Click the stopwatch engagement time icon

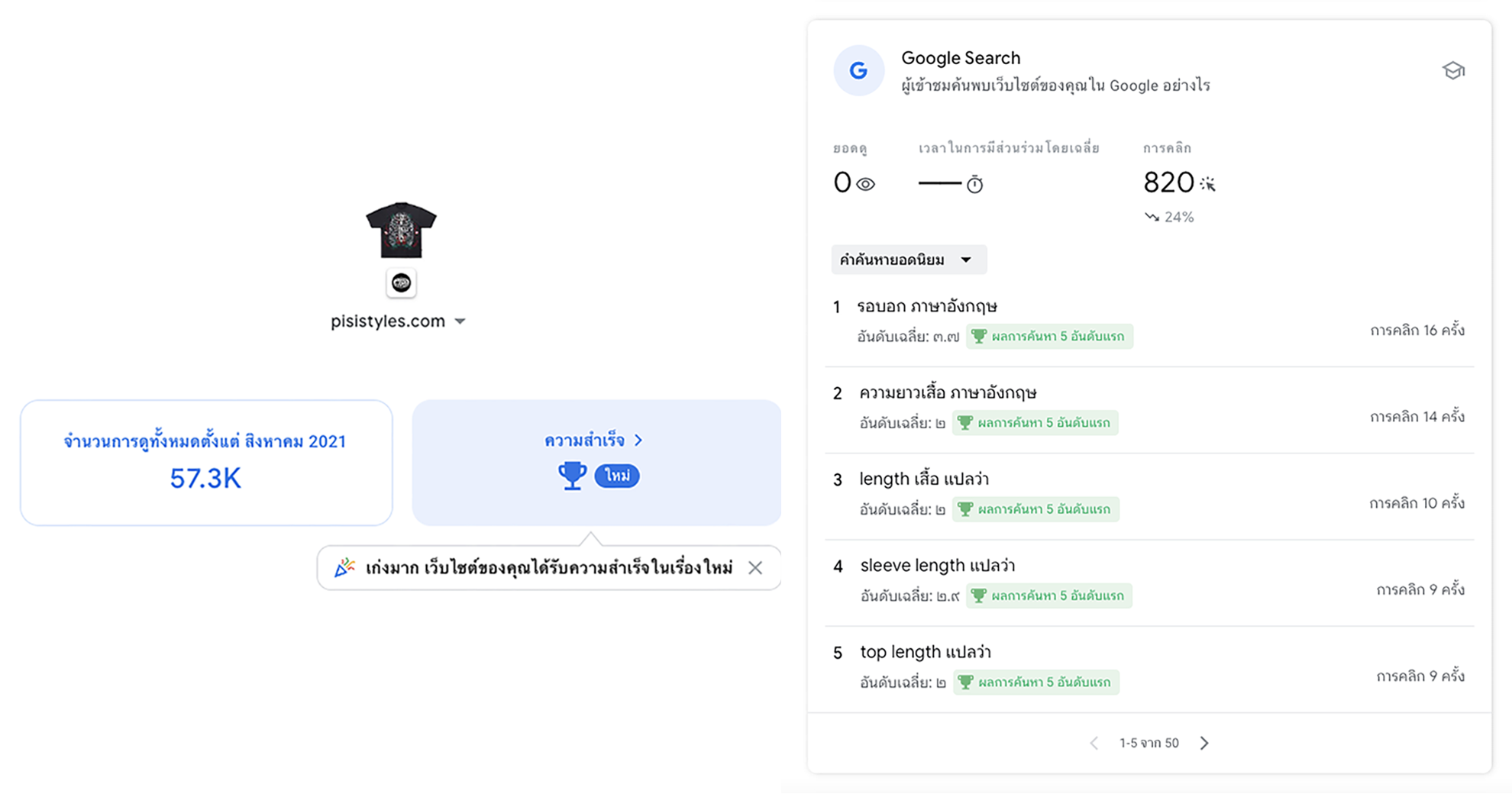974,184
